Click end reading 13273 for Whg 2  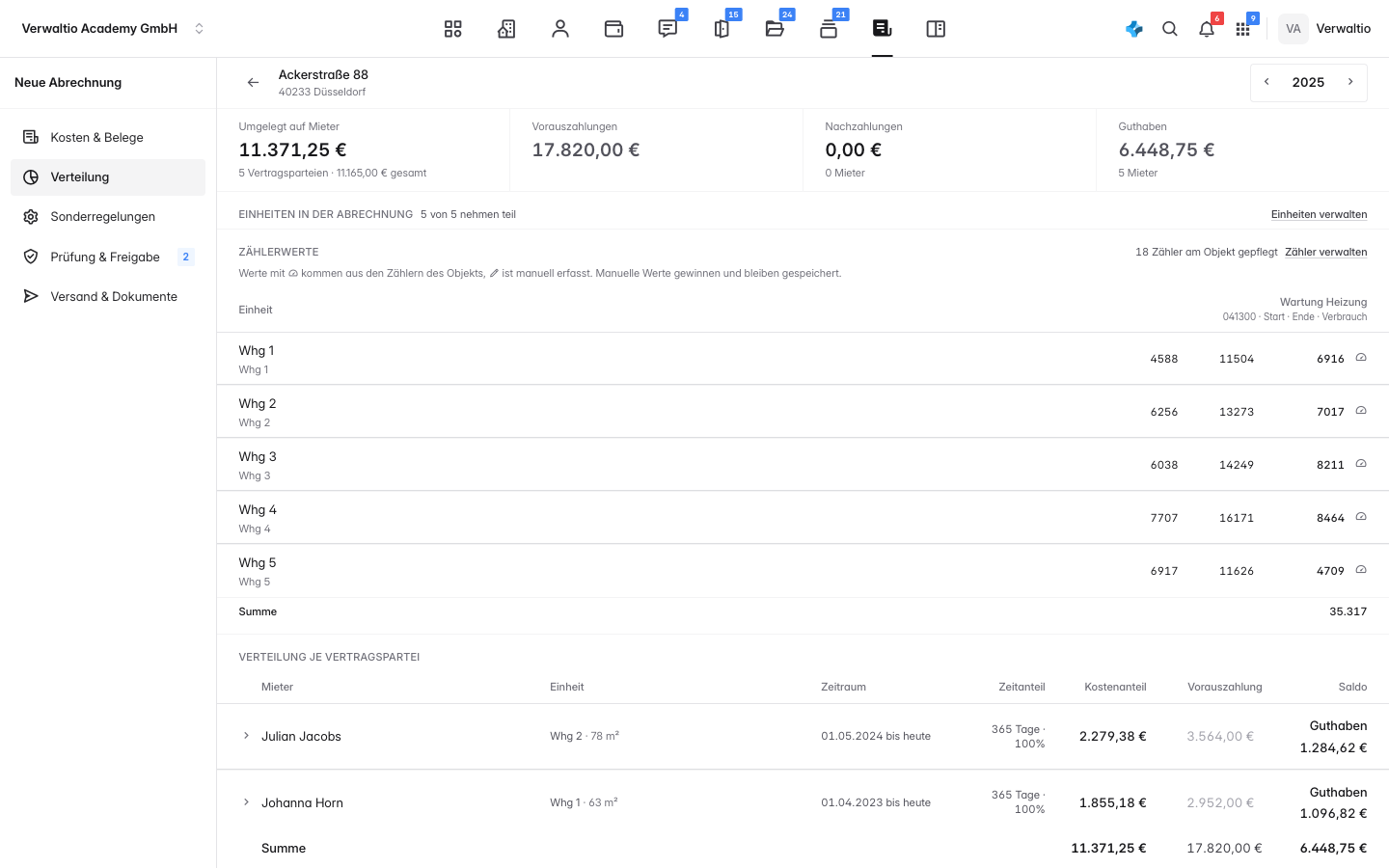tap(1237, 412)
